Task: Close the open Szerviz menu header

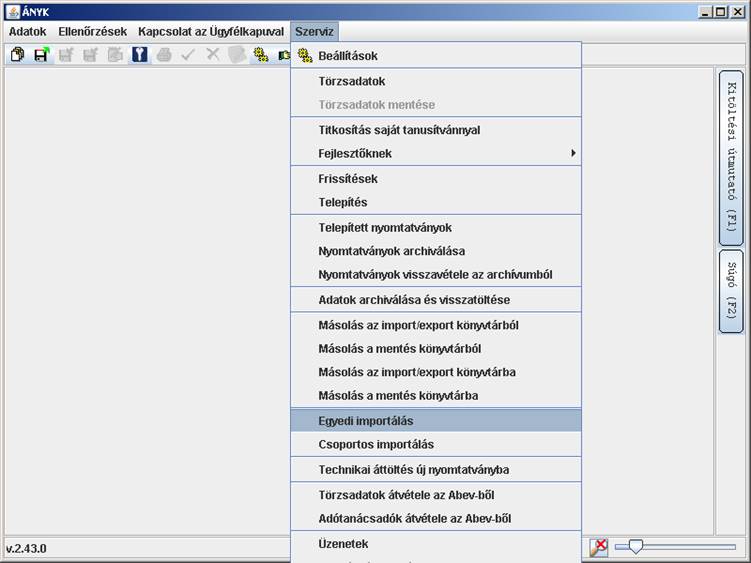Action: tap(314, 32)
